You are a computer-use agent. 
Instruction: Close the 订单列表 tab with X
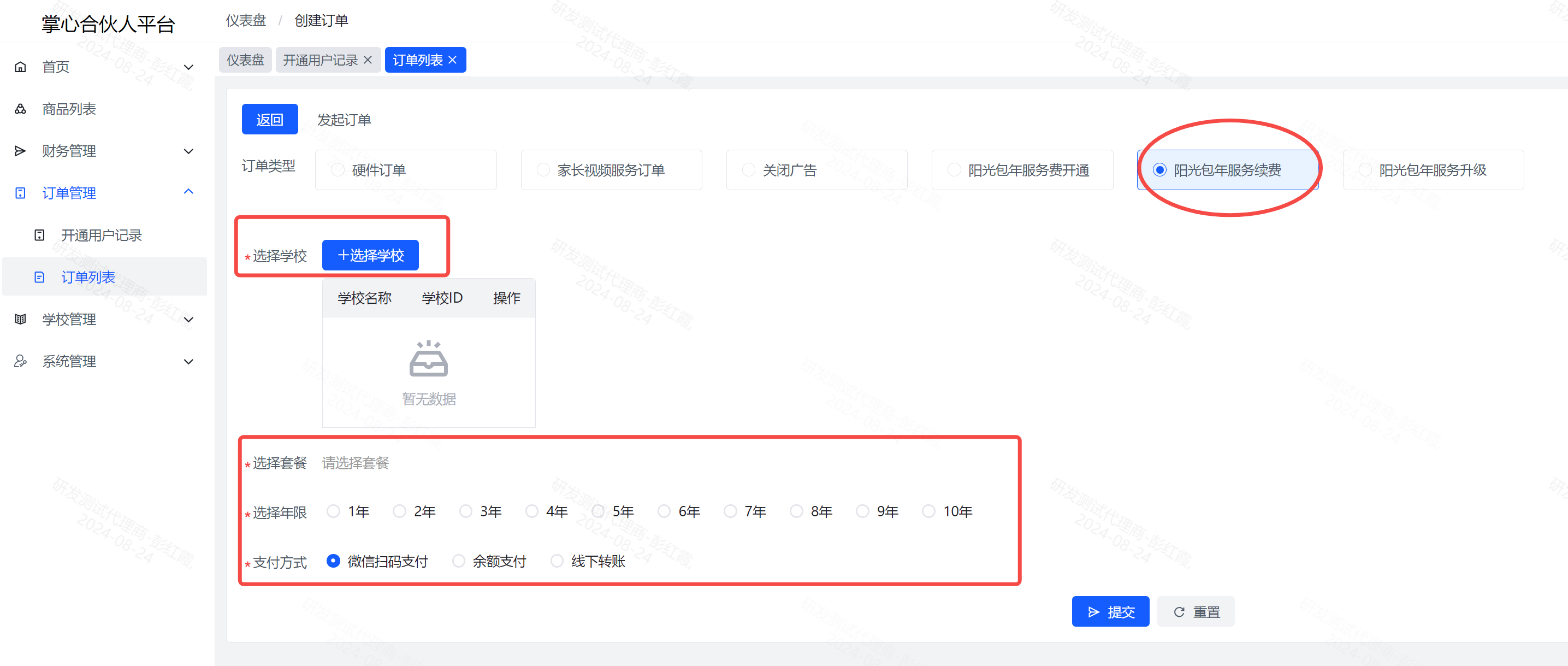452,60
